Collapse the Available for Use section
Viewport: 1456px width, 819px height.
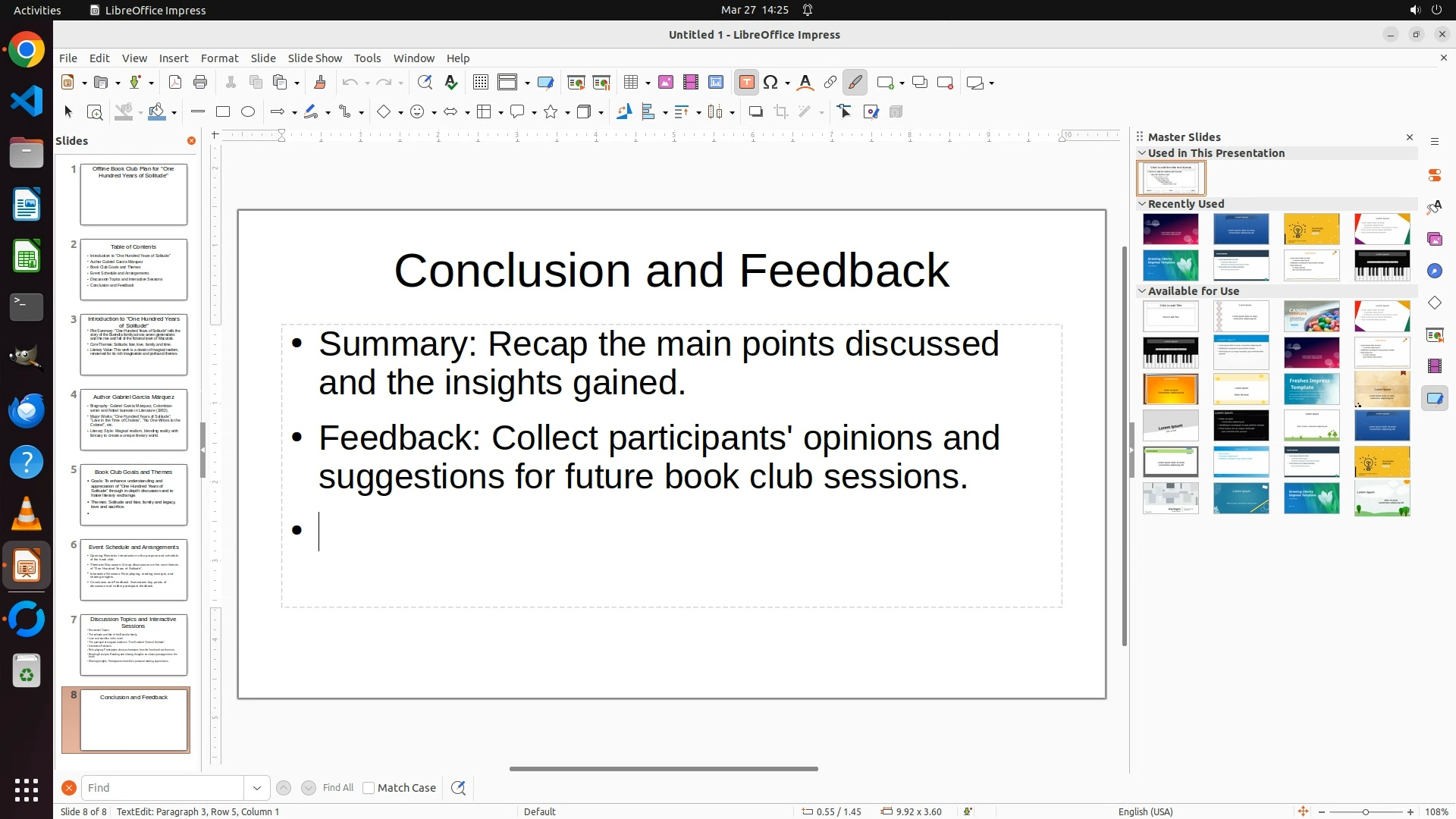click(x=1142, y=291)
